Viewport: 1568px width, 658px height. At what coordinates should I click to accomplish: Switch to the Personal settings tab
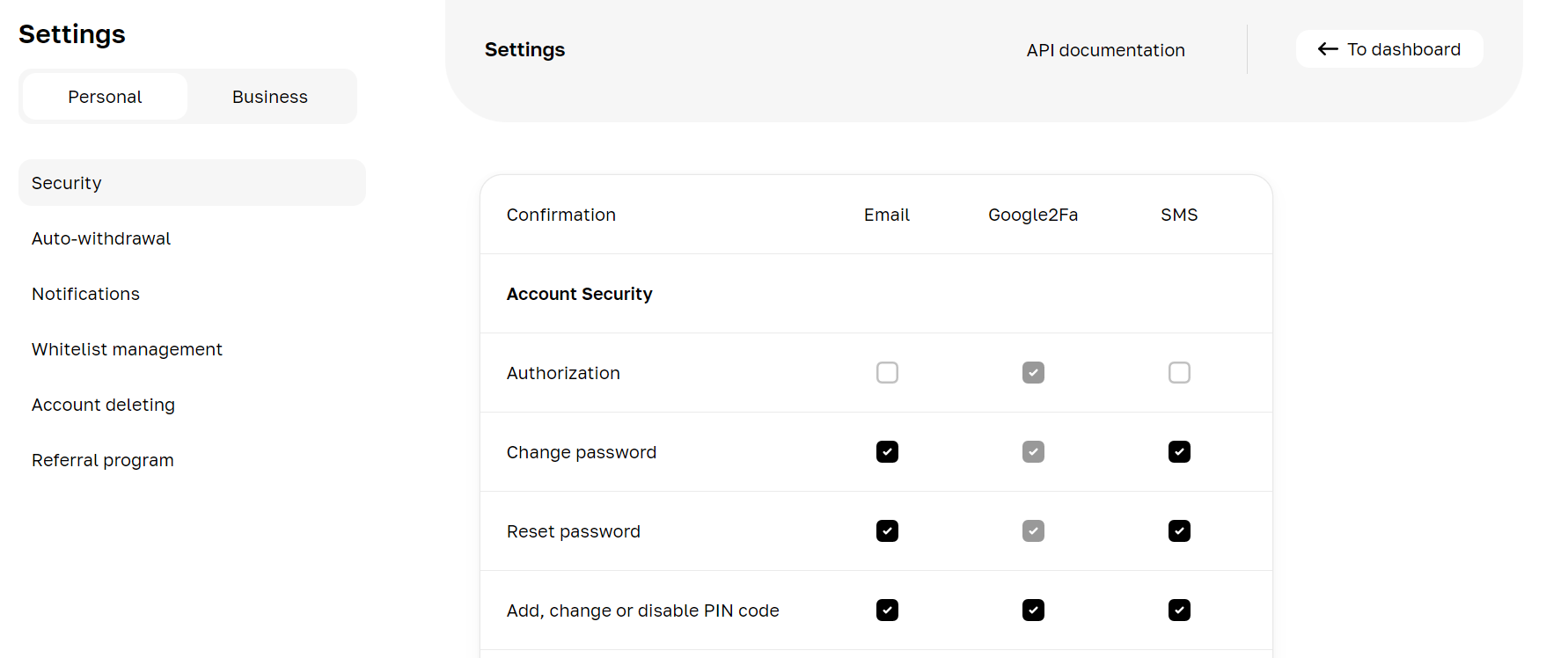(105, 97)
